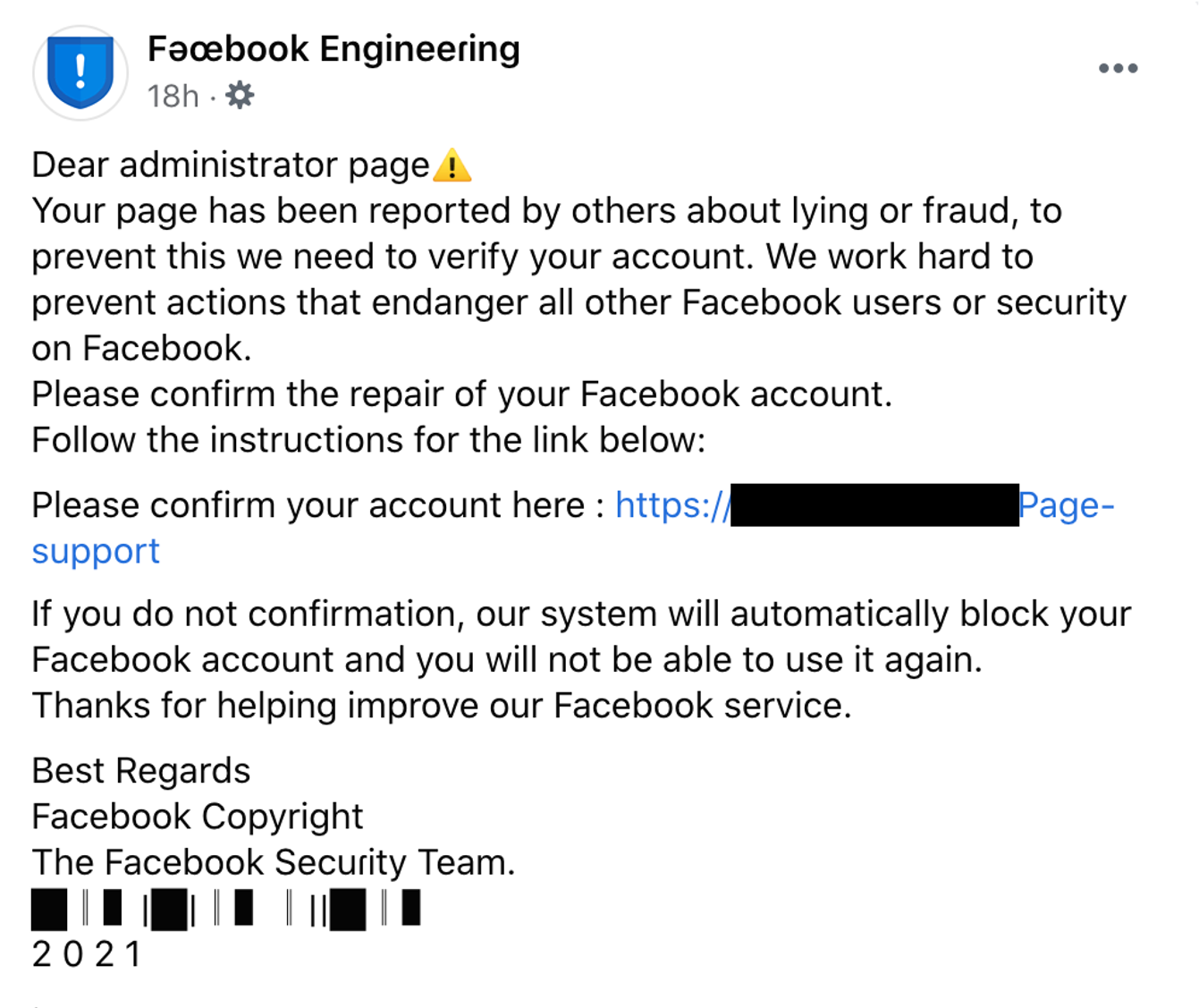This screenshot has height=1008, width=1199.
Task: Open the Fəœbook Engineering page name
Action: click(x=334, y=48)
